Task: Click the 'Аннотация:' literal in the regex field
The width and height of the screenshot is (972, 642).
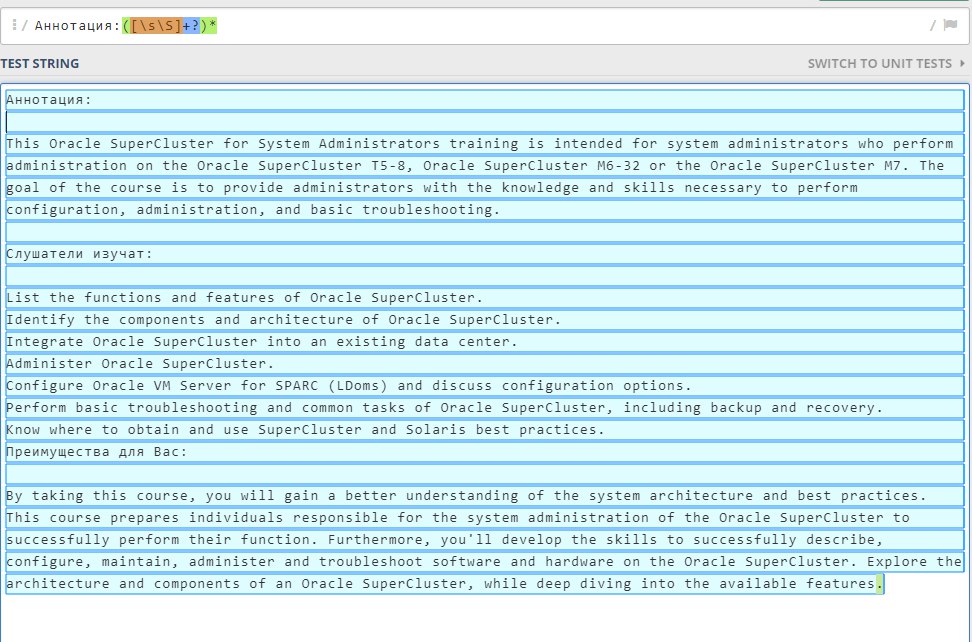Action: coord(77,25)
